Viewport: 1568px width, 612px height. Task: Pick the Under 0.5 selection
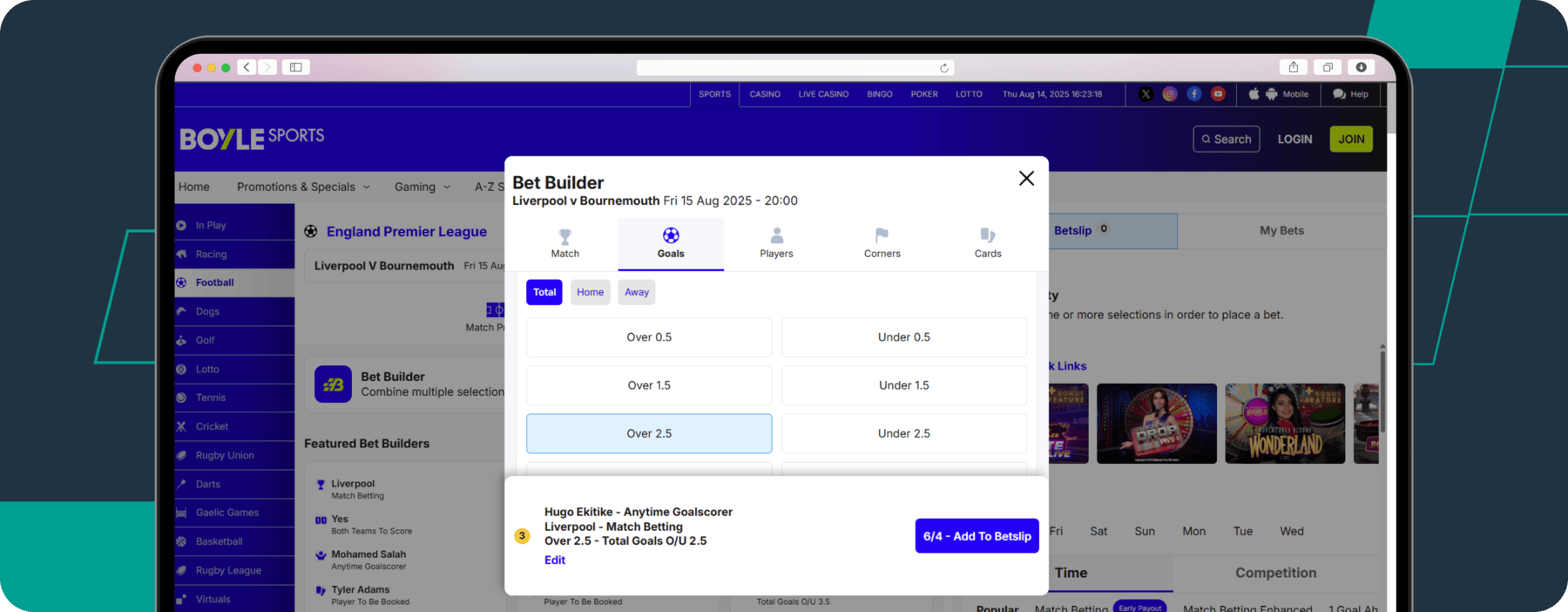(904, 337)
